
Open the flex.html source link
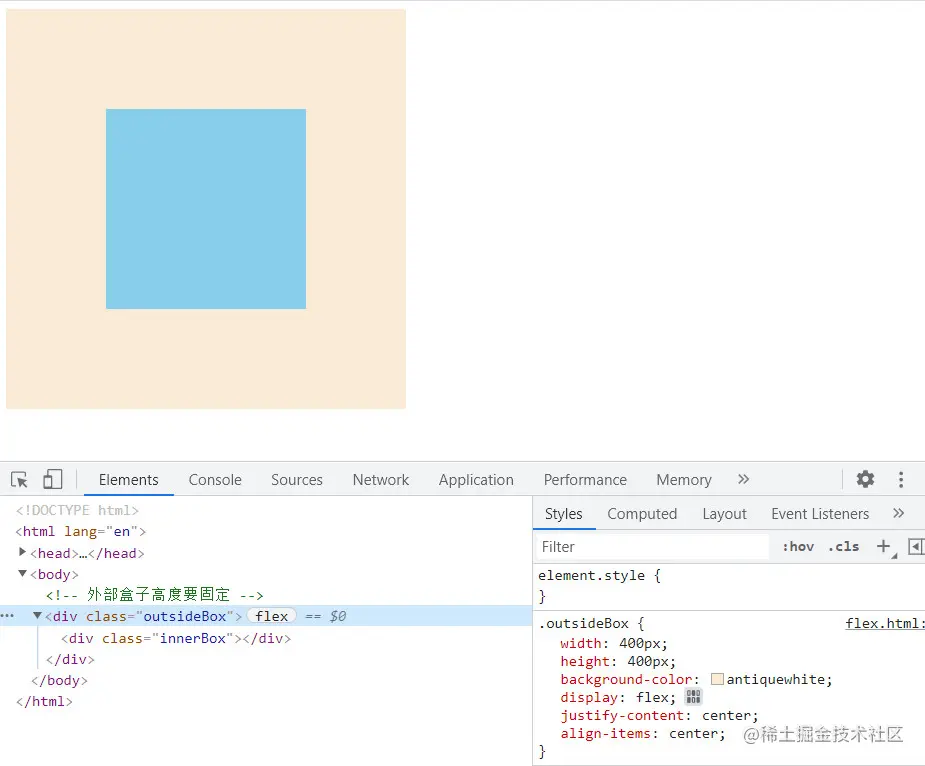click(884, 623)
